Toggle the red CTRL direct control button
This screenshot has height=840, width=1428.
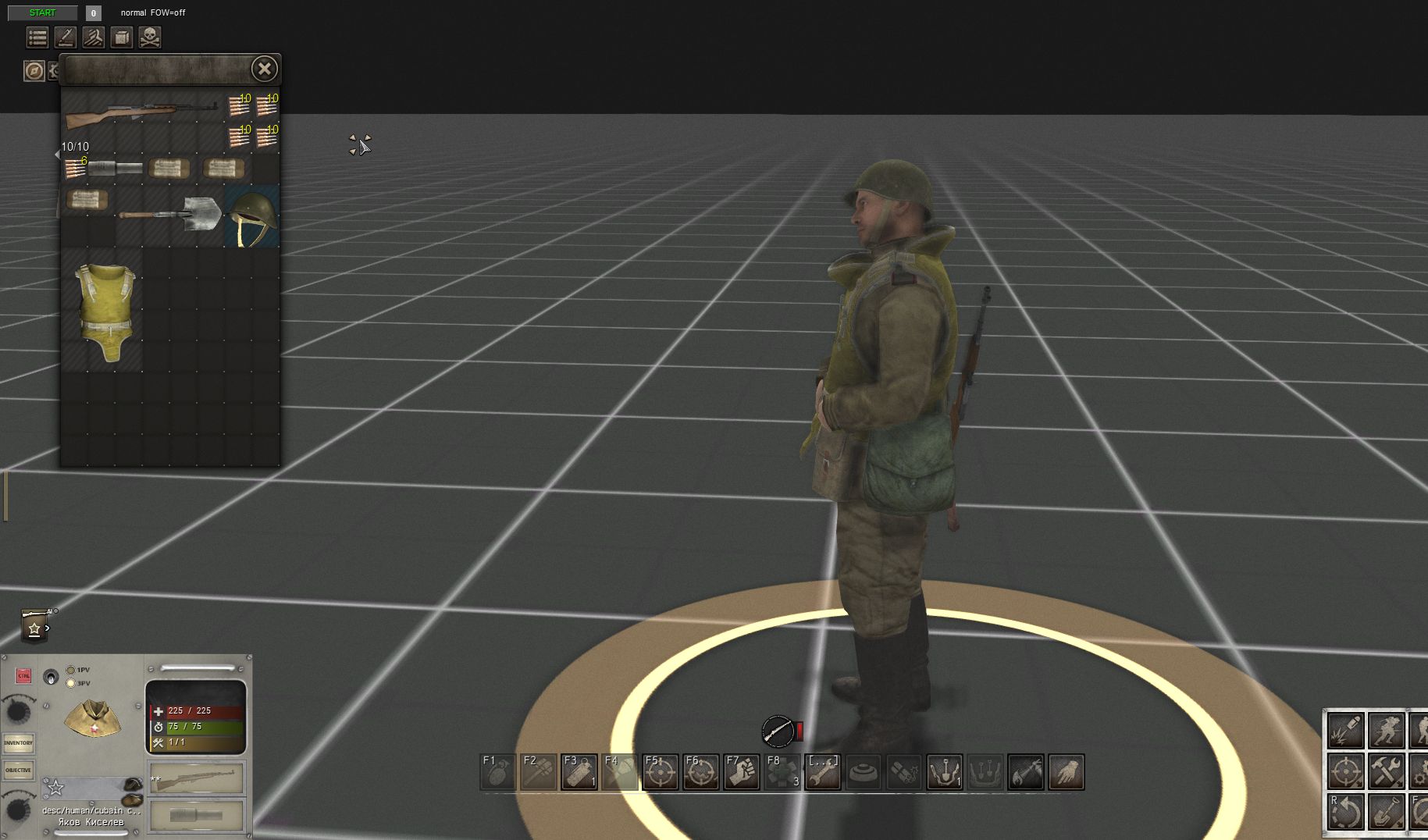click(23, 675)
